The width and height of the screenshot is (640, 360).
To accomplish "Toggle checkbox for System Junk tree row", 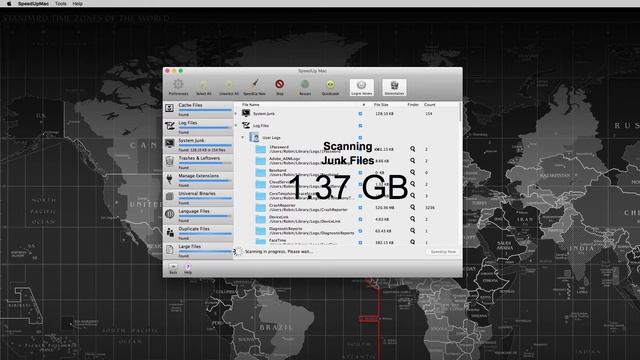I will pyautogui.click(x=360, y=113).
